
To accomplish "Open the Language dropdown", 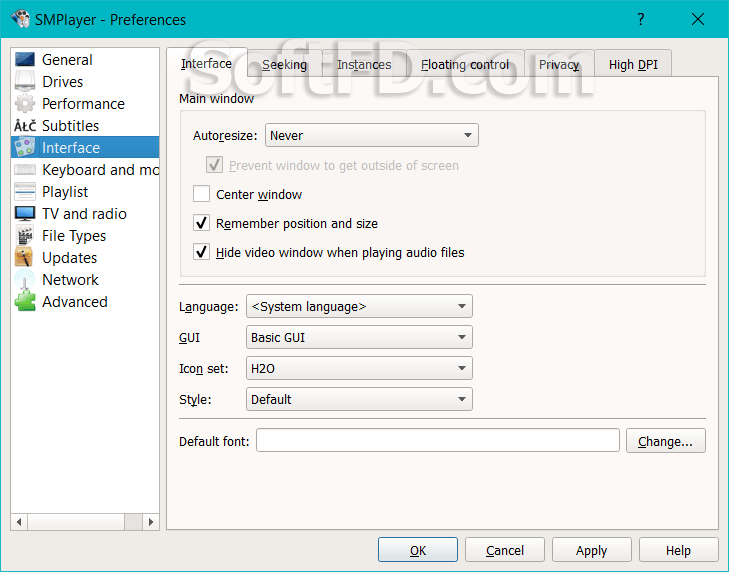I will pyautogui.click(x=359, y=306).
